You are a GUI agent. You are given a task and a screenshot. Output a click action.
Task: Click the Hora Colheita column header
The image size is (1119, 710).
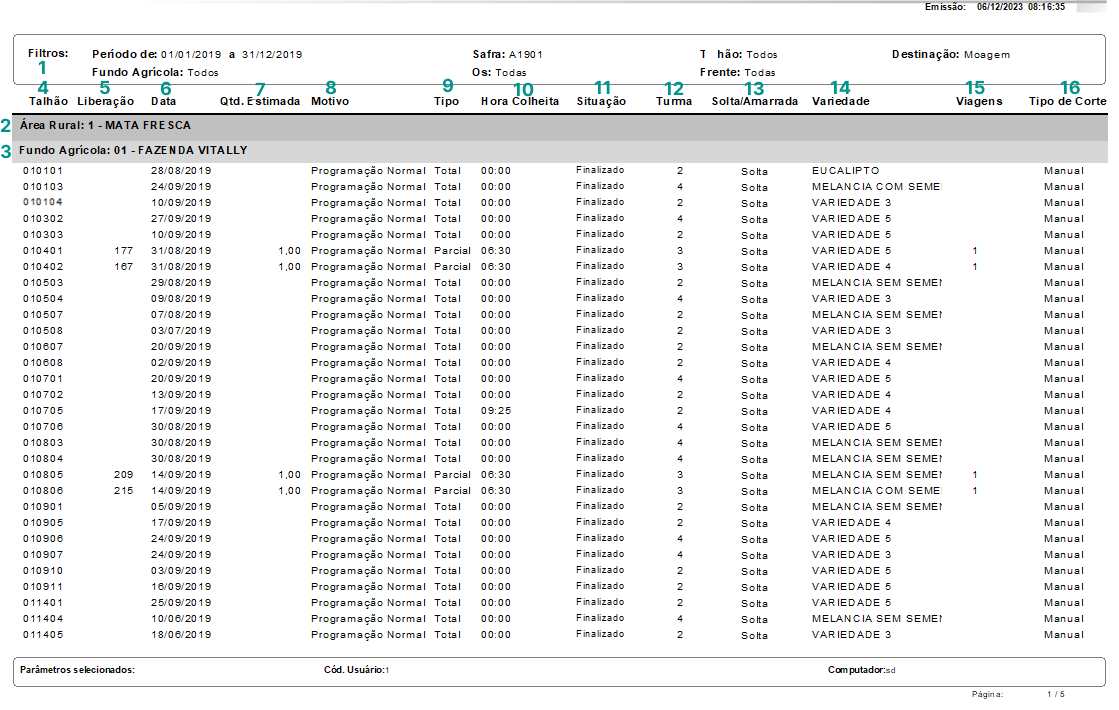[520, 101]
